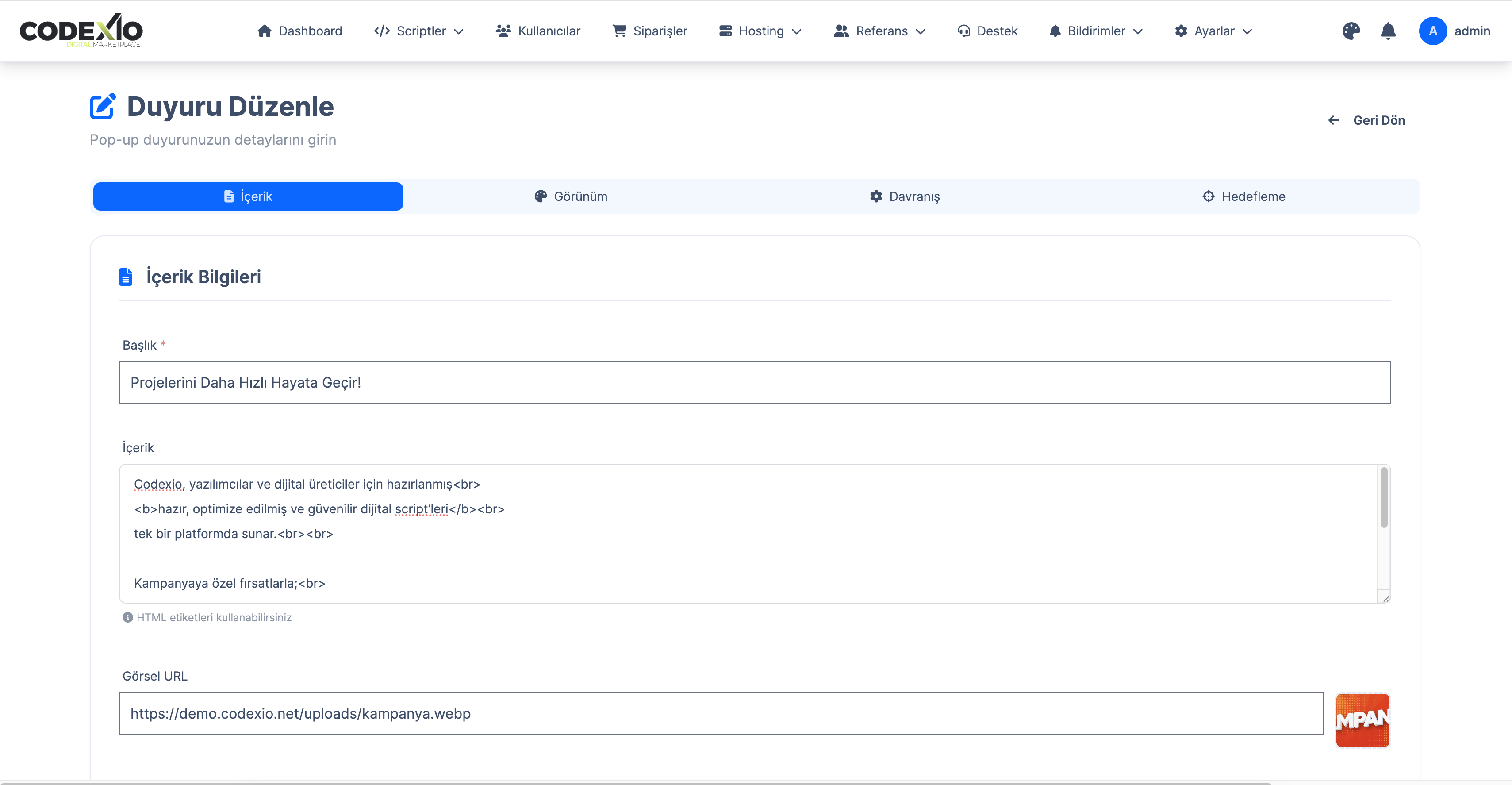1512x785 pixels.
Task: Open the Hedefleme tab
Action: 1243,196
